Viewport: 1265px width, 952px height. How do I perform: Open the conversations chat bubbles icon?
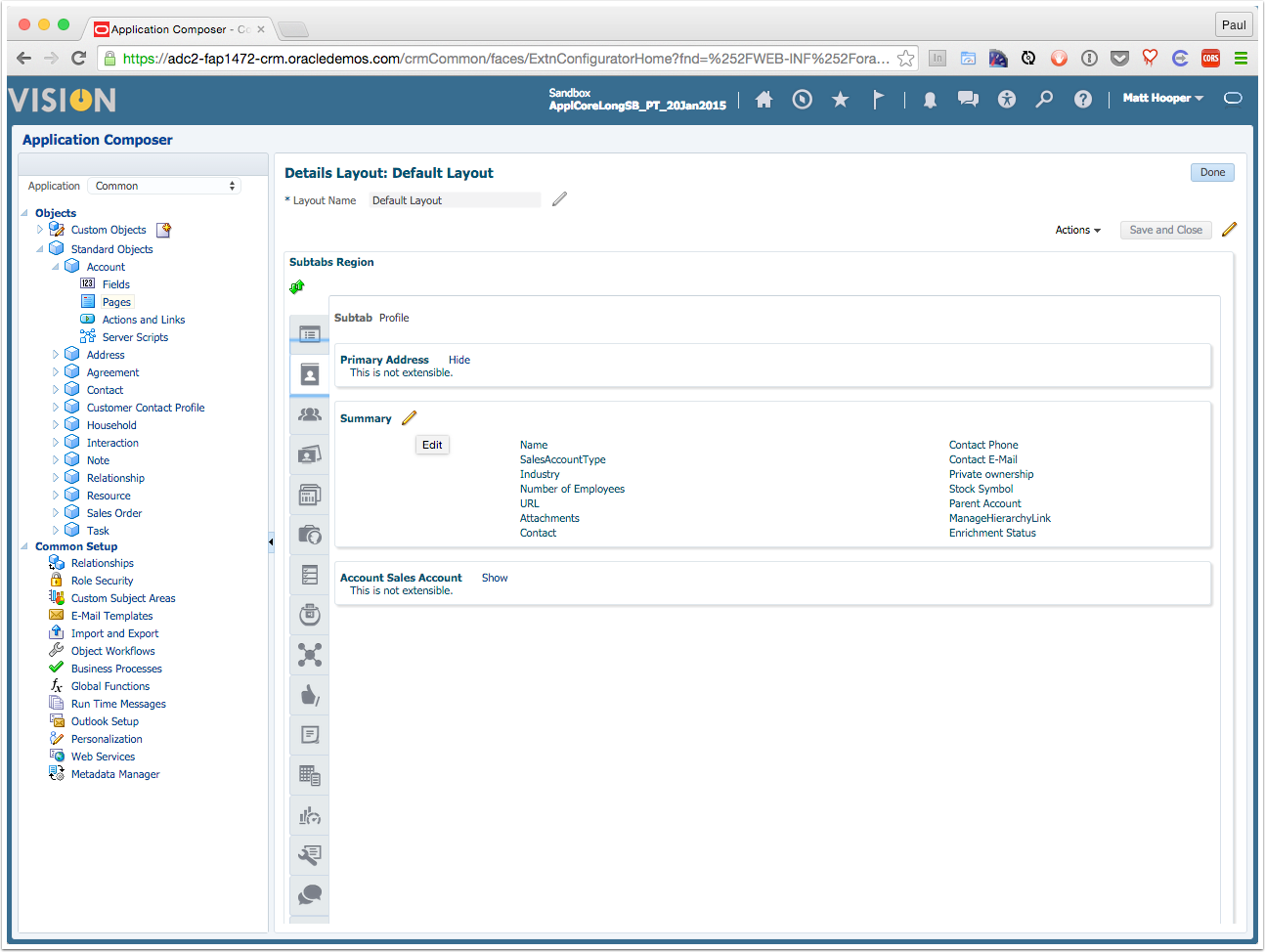[x=968, y=99]
